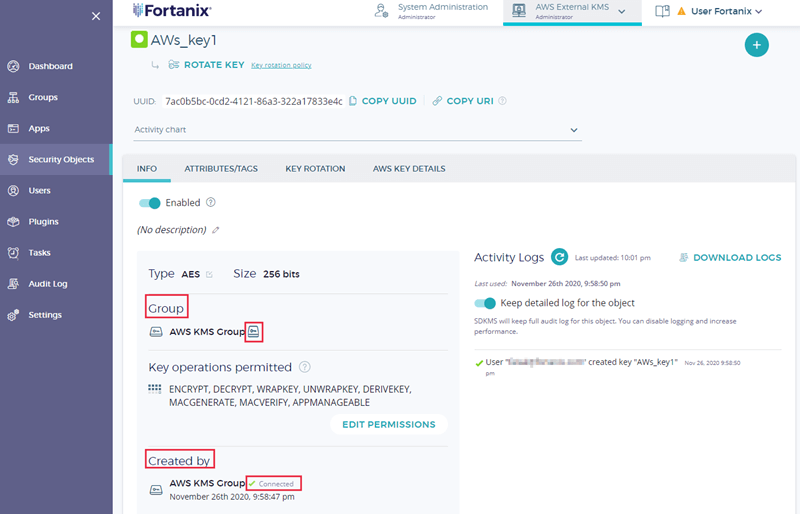Click the key operations grid icon
The height and width of the screenshot is (514, 800).
(155, 389)
